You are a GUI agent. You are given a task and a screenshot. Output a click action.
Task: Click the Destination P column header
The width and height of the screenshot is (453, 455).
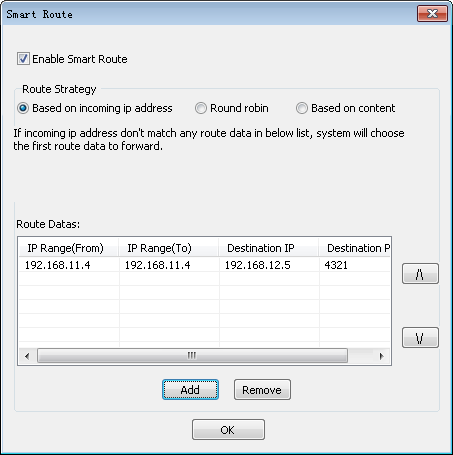pyautogui.click(x=354, y=248)
